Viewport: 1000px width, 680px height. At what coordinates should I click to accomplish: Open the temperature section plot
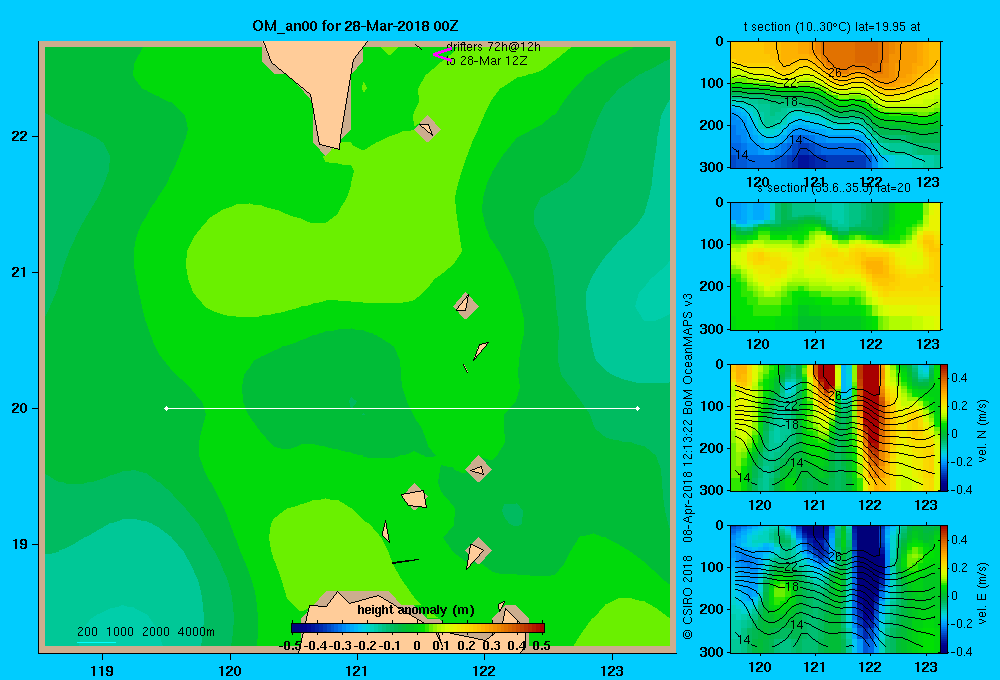coord(835,105)
